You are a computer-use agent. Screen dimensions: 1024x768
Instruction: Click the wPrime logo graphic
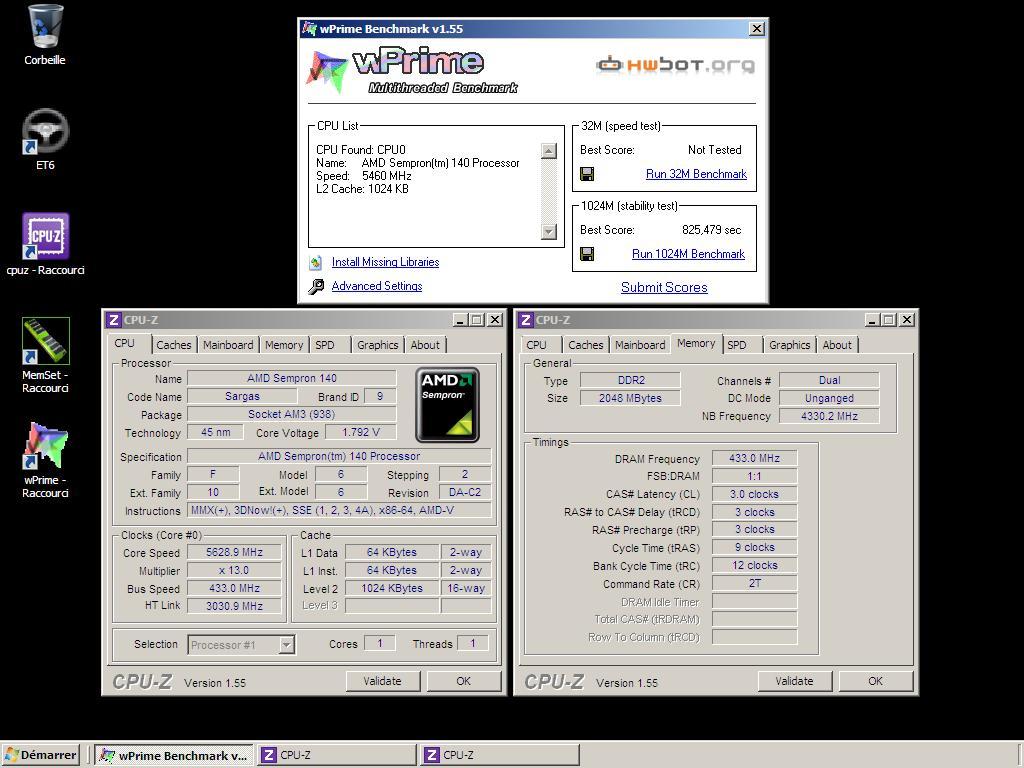[x=411, y=70]
